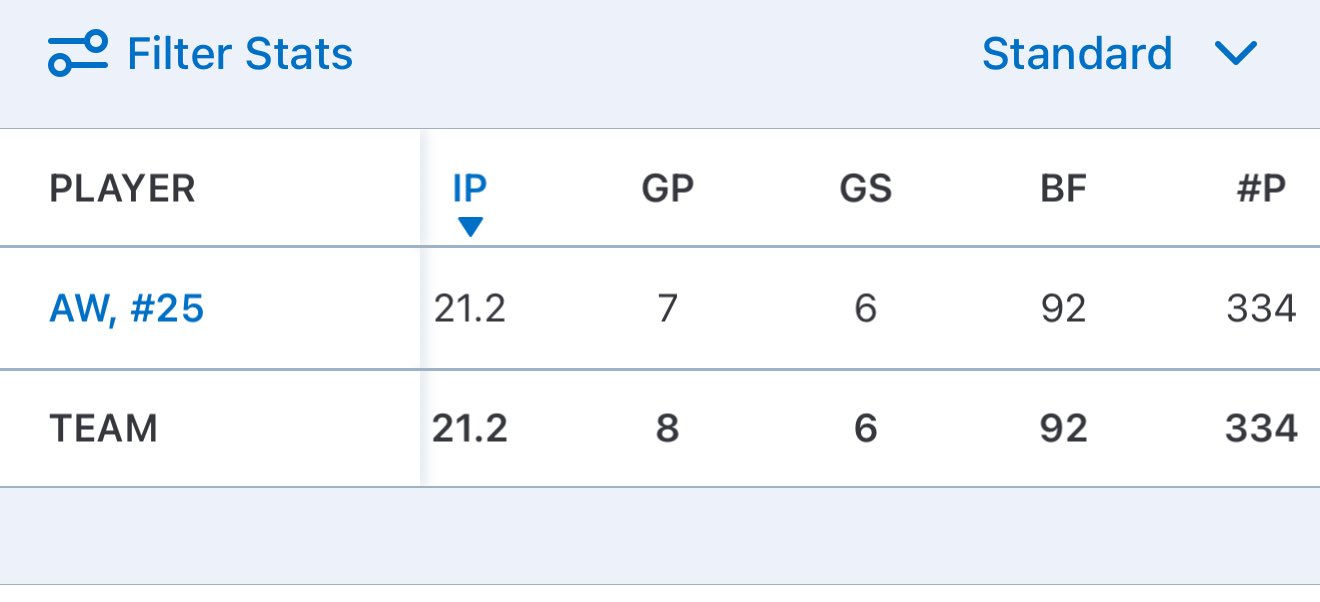The image size is (1320, 602).
Task: Open the Filter Stats link
Action: pyautogui.click(x=239, y=53)
